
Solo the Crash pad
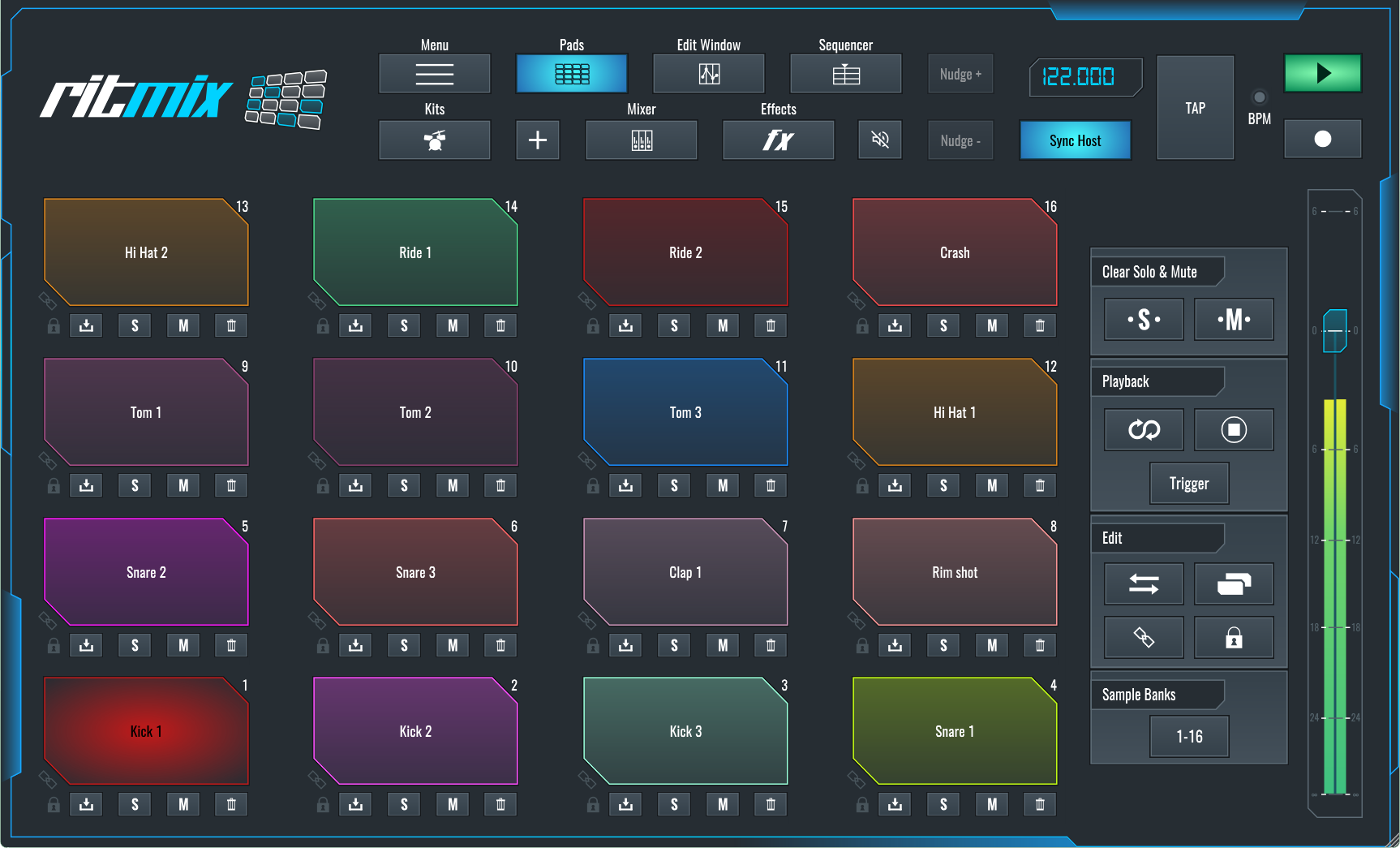[x=943, y=325]
